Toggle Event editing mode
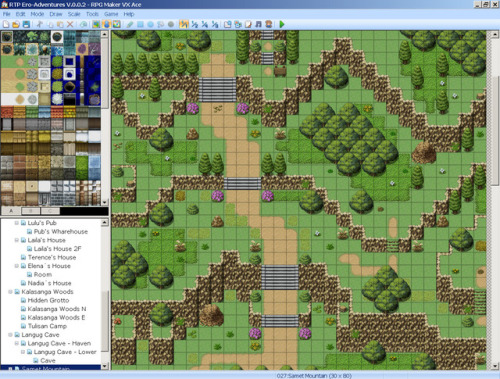This screenshot has width=500, height=379. pos(106,24)
